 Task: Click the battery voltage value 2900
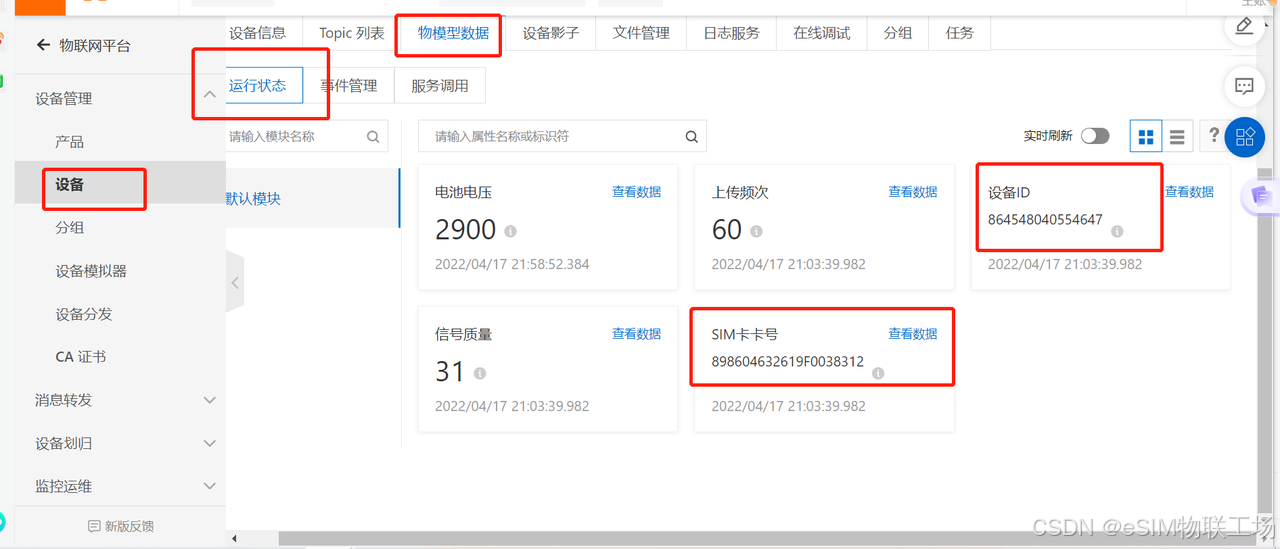coord(466,230)
